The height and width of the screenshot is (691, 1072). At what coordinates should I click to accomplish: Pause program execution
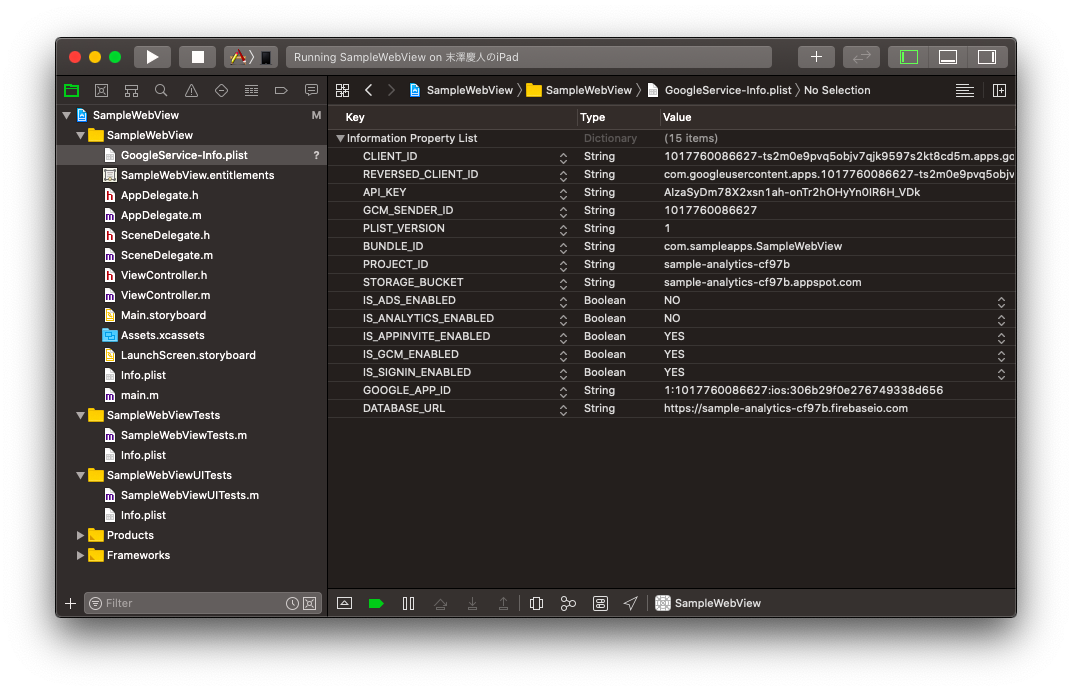[408, 604]
